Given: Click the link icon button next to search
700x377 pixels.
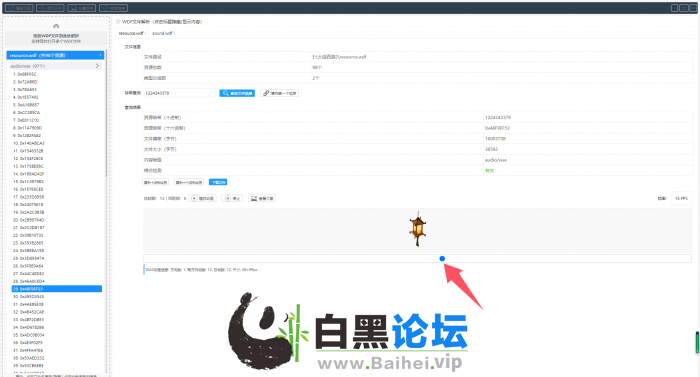Looking at the screenshot, I should click(x=279, y=93).
